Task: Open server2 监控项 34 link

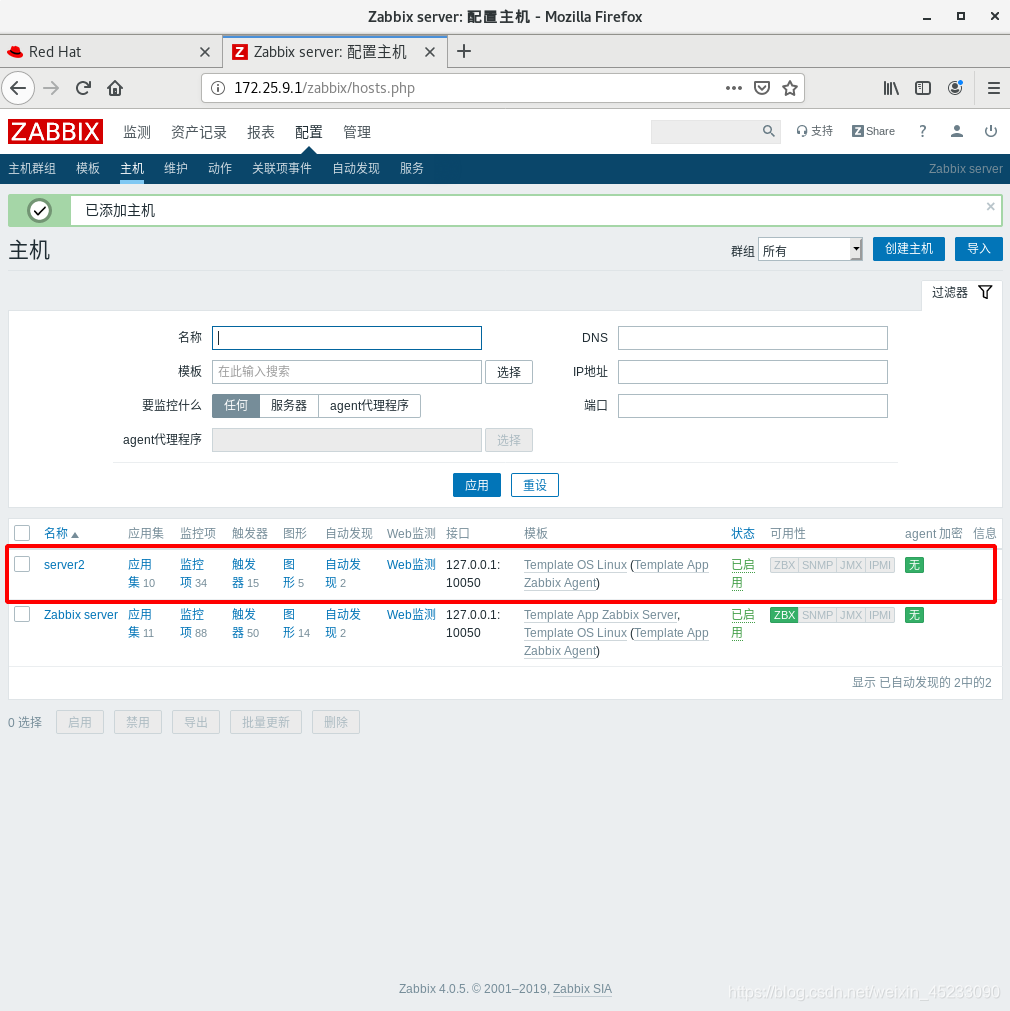Action: point(193,573)
